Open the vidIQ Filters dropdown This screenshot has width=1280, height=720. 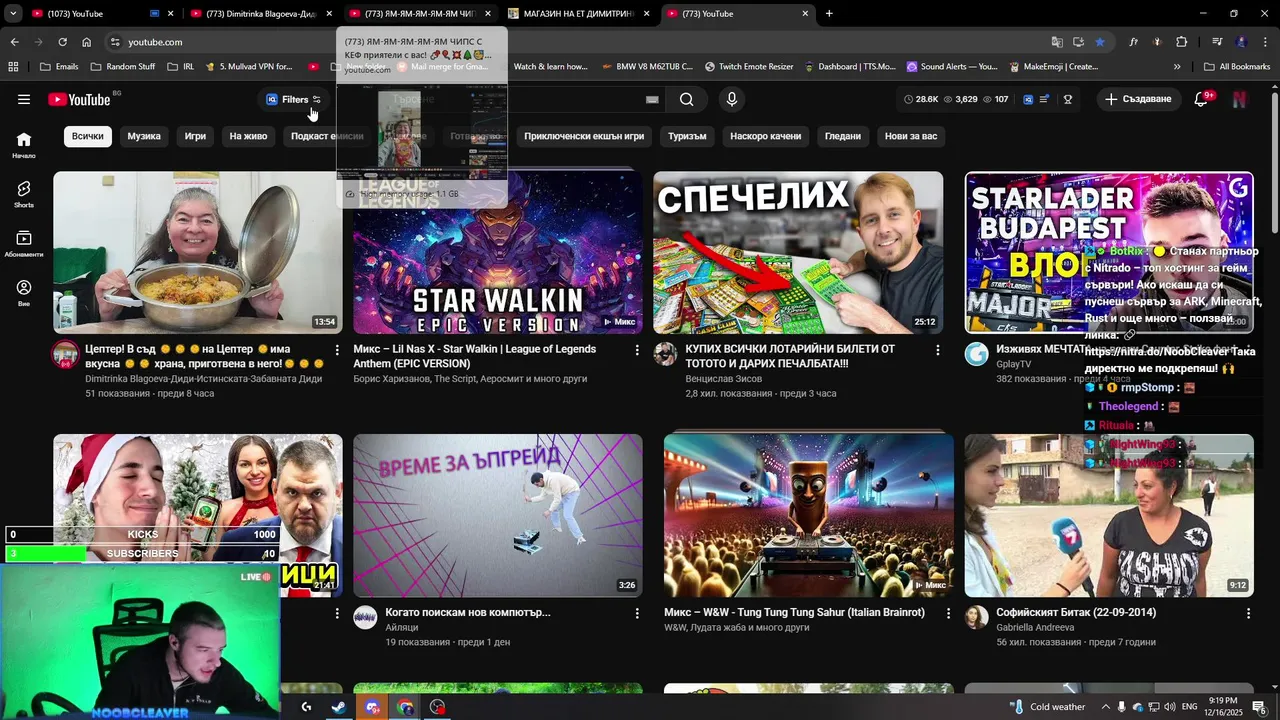pos(294,99)
